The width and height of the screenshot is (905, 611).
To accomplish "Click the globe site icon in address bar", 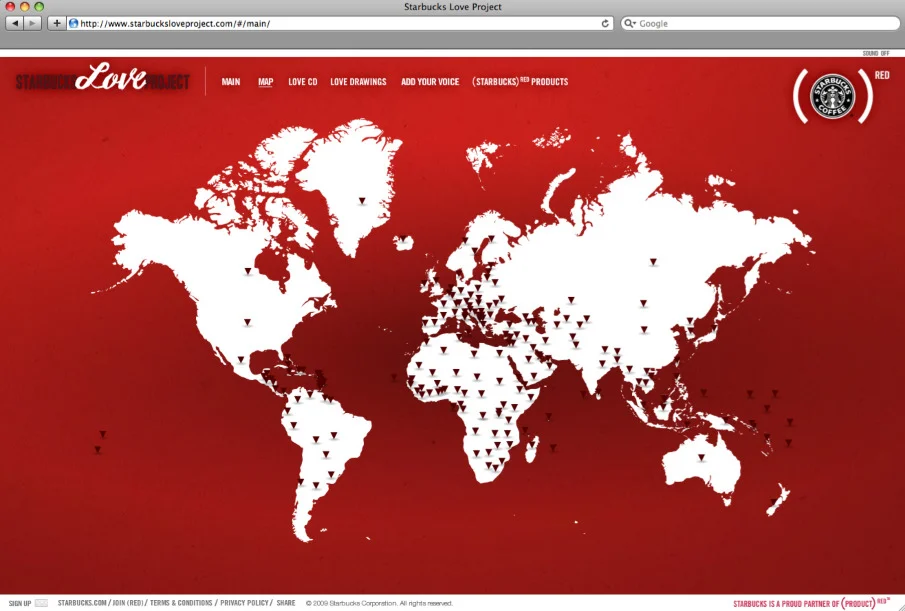I will (x=73, y=24).
